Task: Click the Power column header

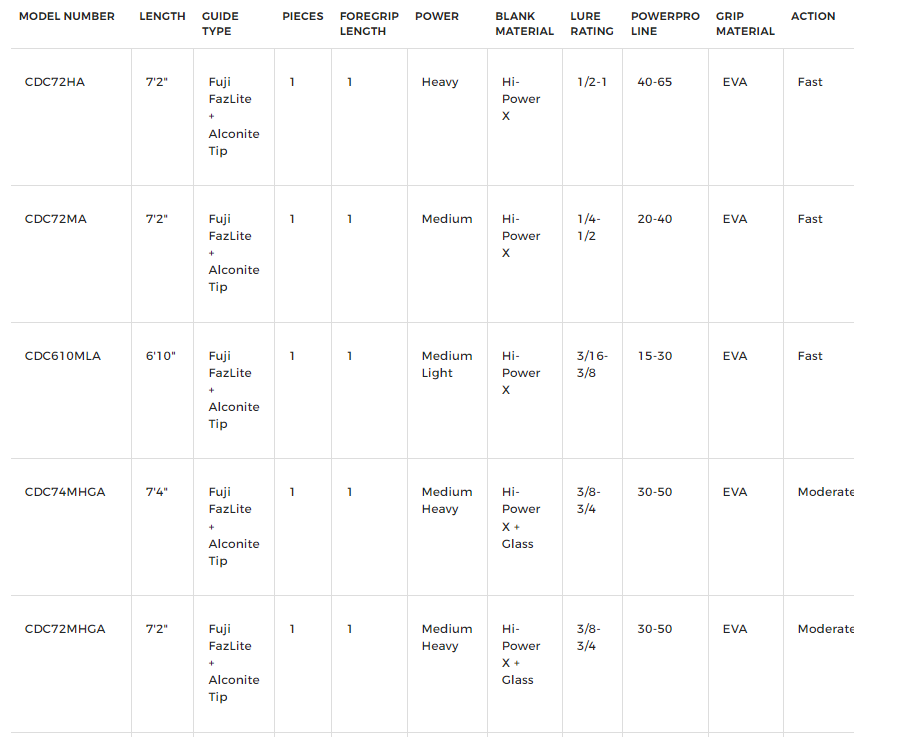Action: (437, 16)
